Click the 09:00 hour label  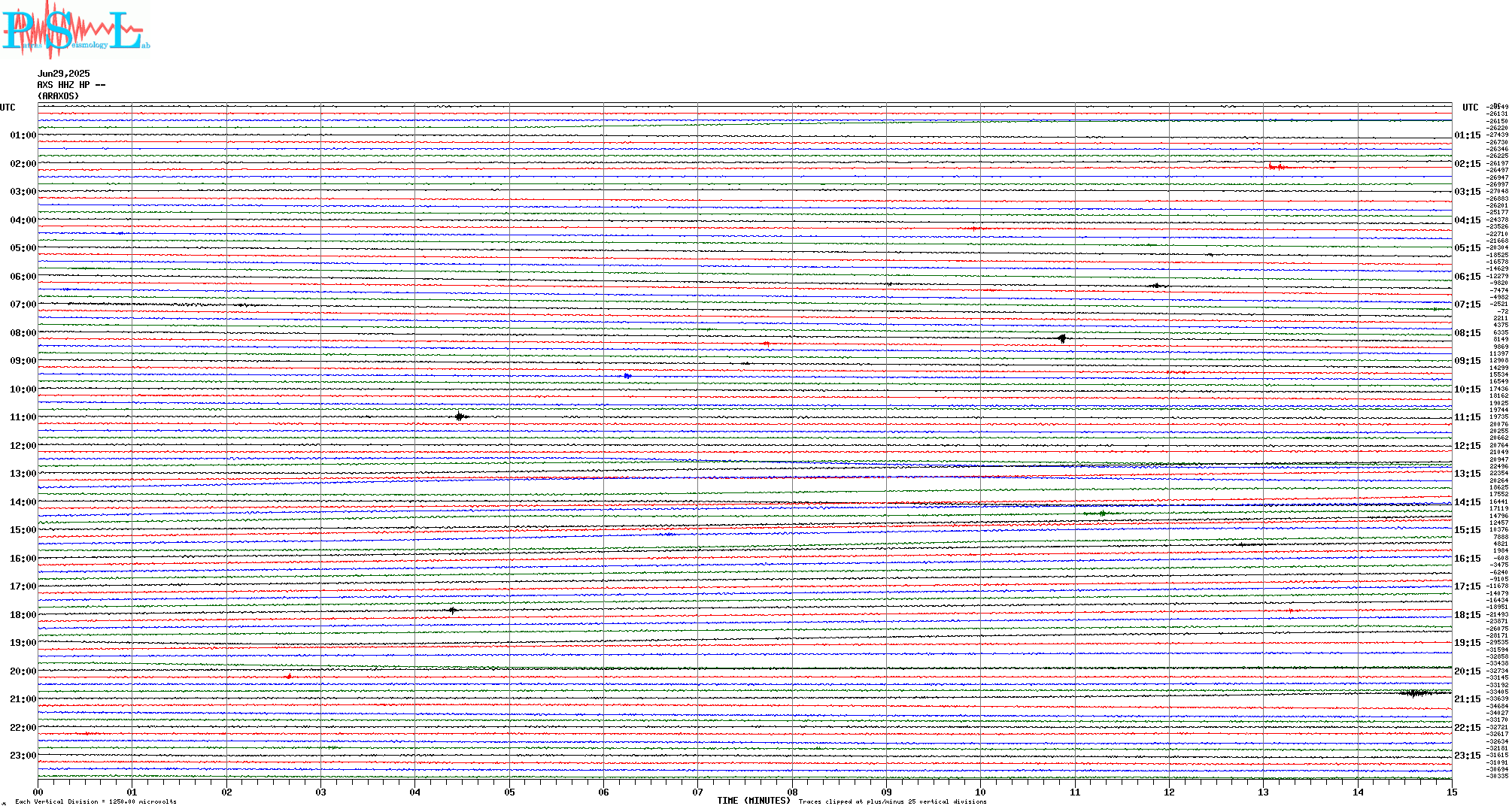23,361
